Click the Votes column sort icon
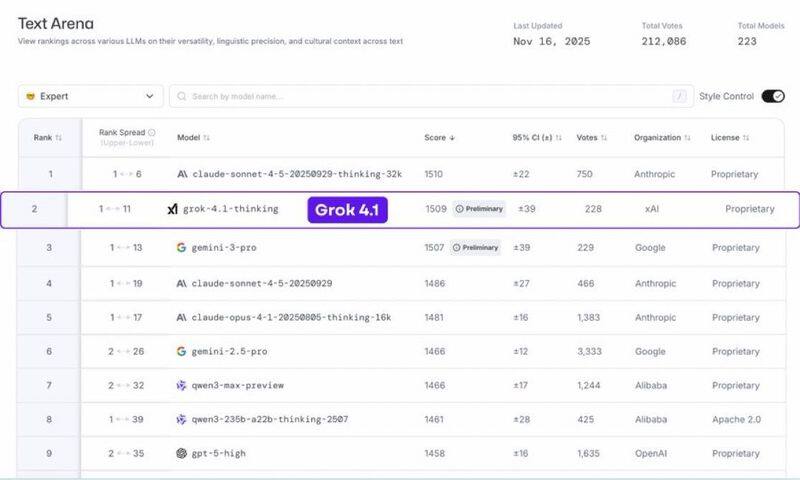 point(604,137)
